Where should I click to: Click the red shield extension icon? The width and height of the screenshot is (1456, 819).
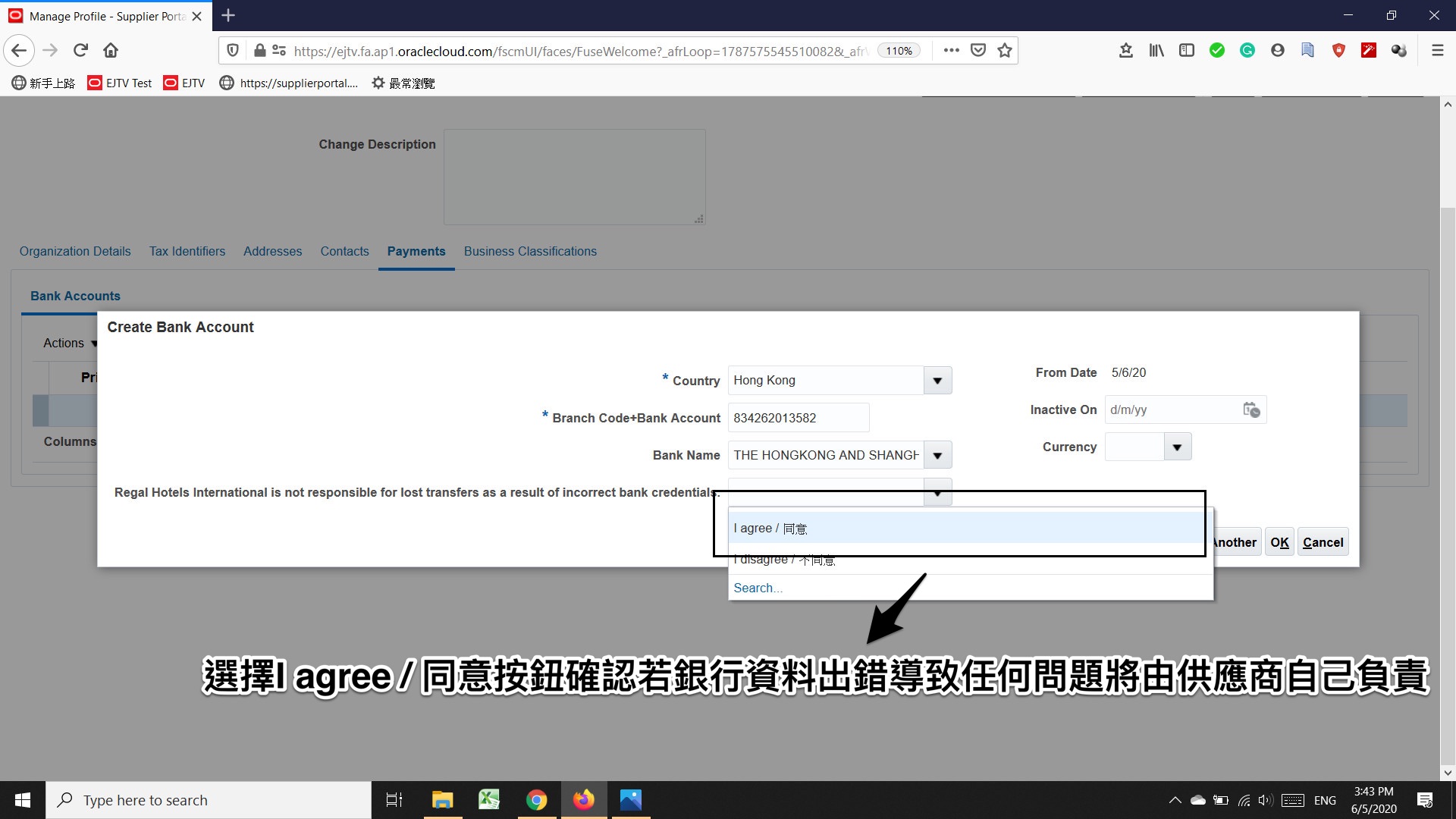1338,51
